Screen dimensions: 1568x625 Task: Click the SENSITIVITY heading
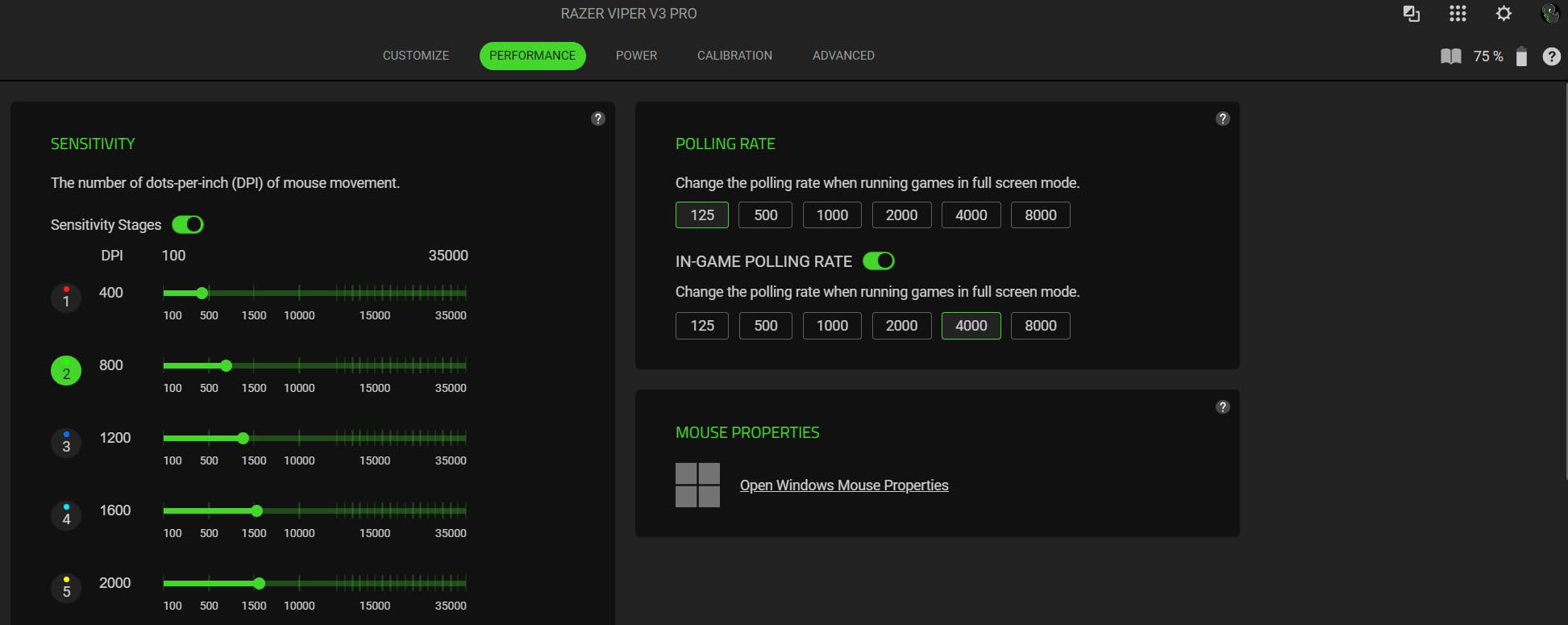(93, 144)
